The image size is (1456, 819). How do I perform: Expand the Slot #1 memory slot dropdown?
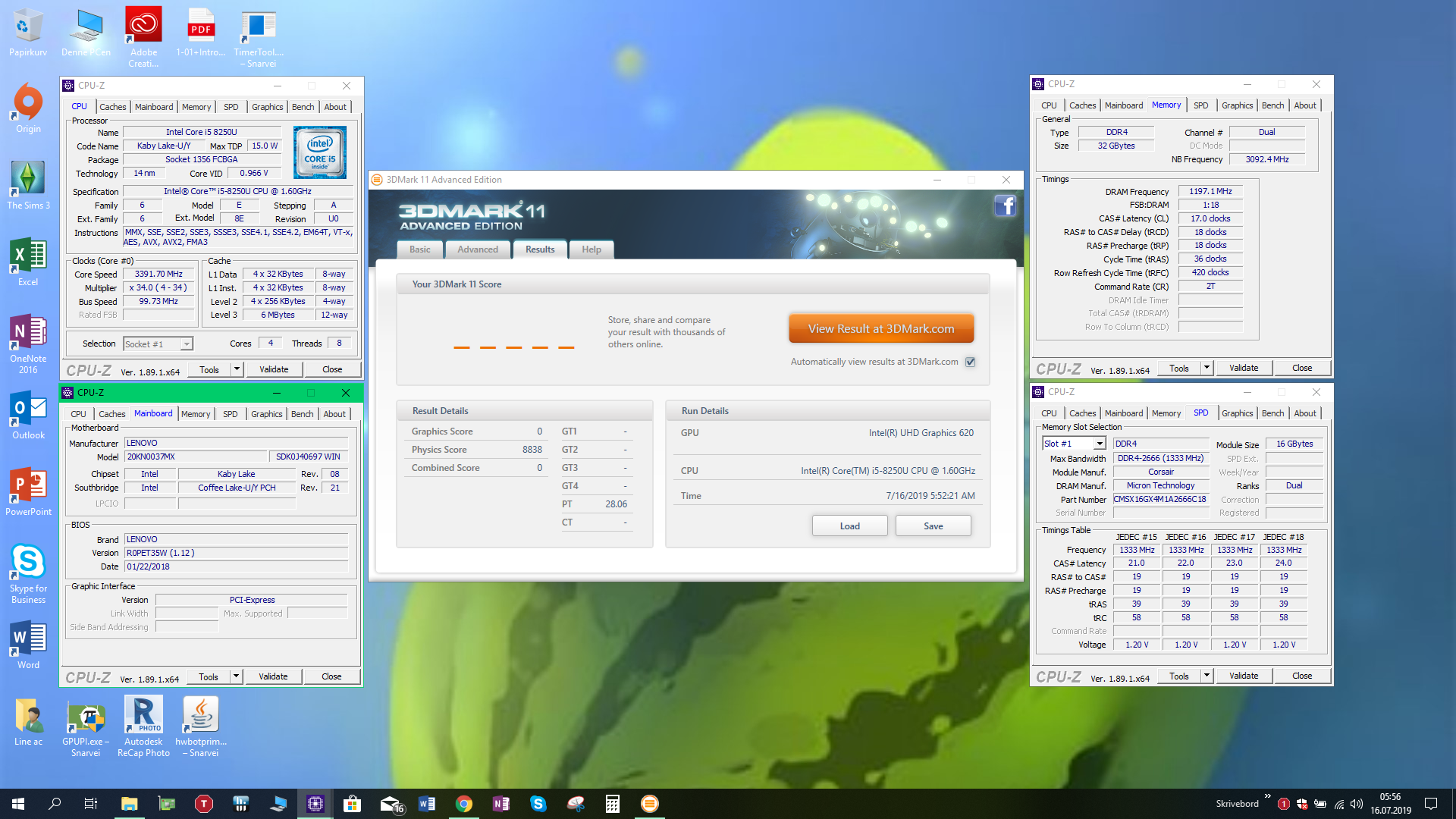coord(1099,444)
